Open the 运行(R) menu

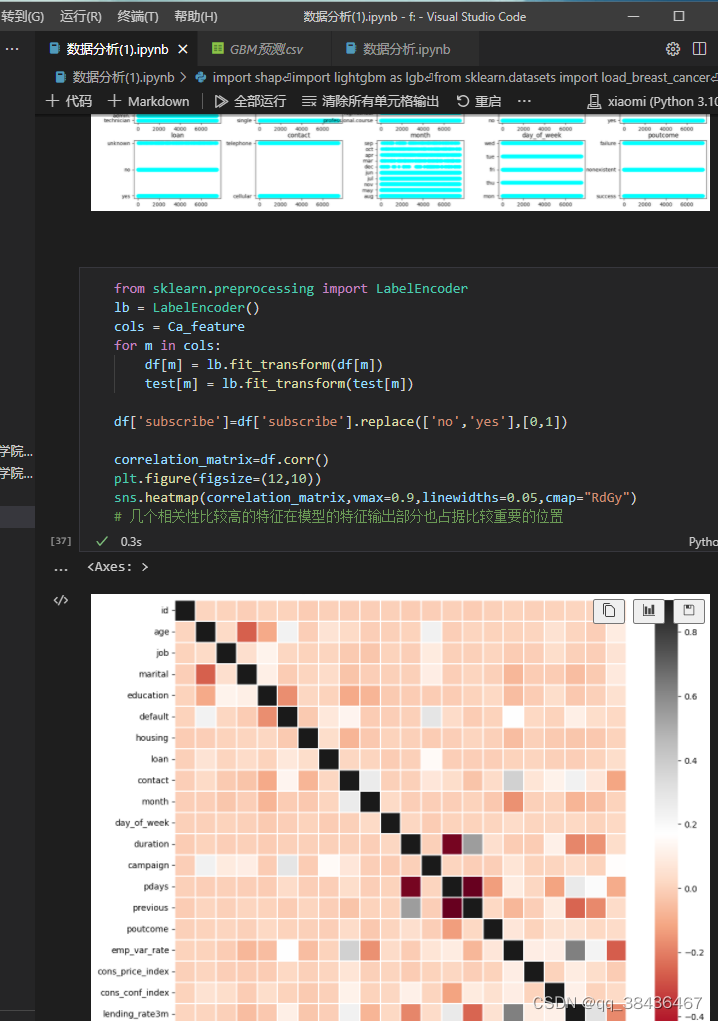81,16
